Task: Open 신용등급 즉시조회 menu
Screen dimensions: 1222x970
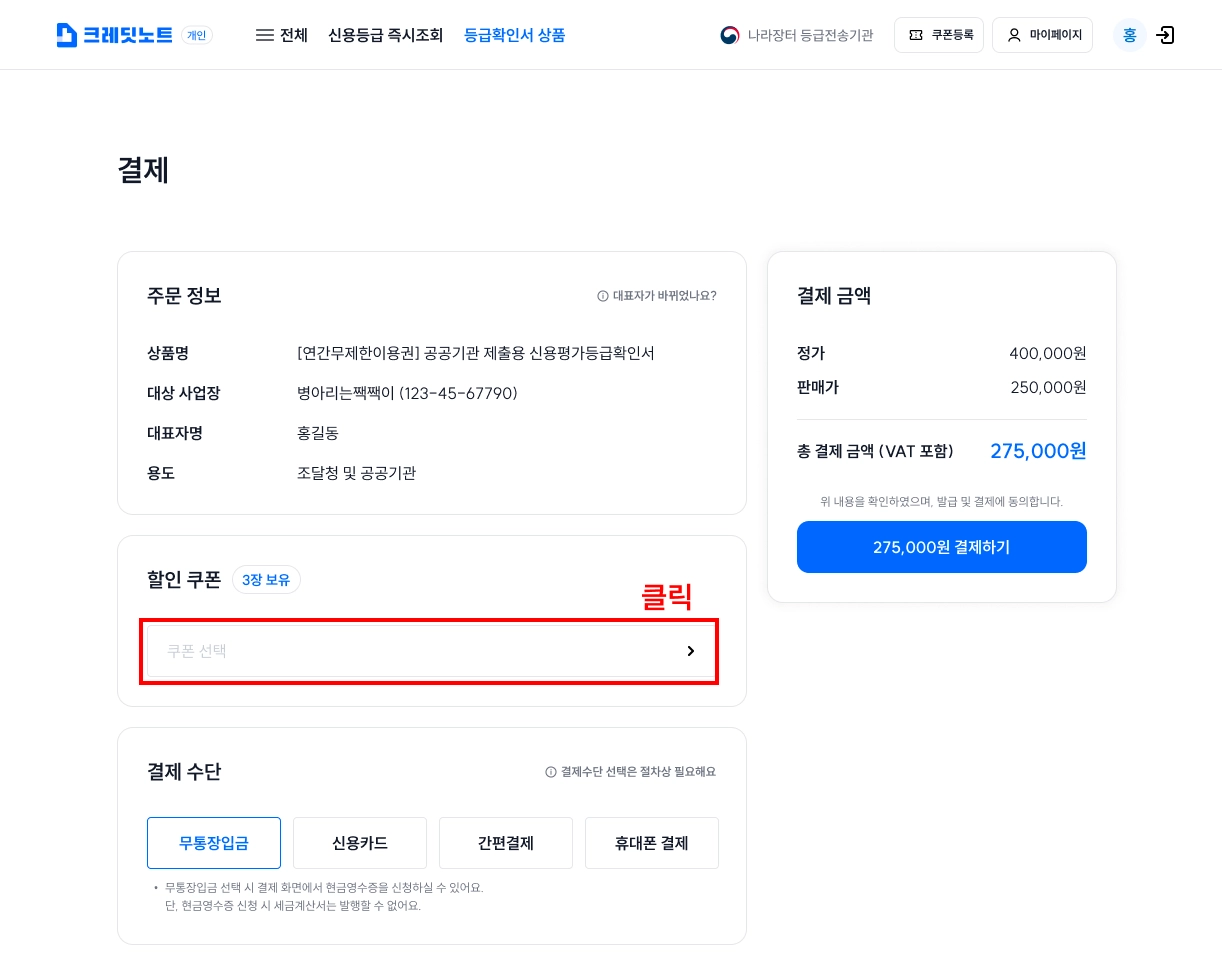Action: click(x=385, y=35)
